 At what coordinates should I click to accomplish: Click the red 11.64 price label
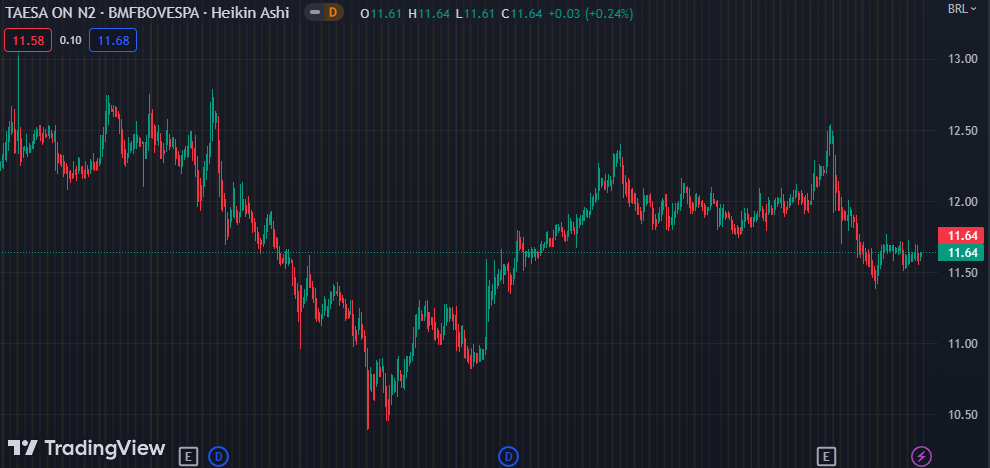(x=963, y=236)
